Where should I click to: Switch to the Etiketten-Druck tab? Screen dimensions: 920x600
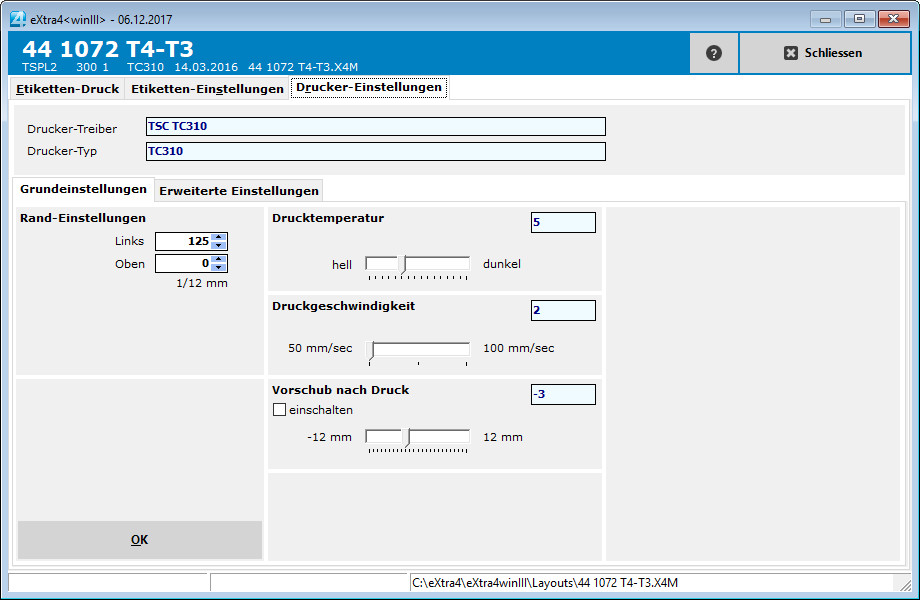[67, 88]
